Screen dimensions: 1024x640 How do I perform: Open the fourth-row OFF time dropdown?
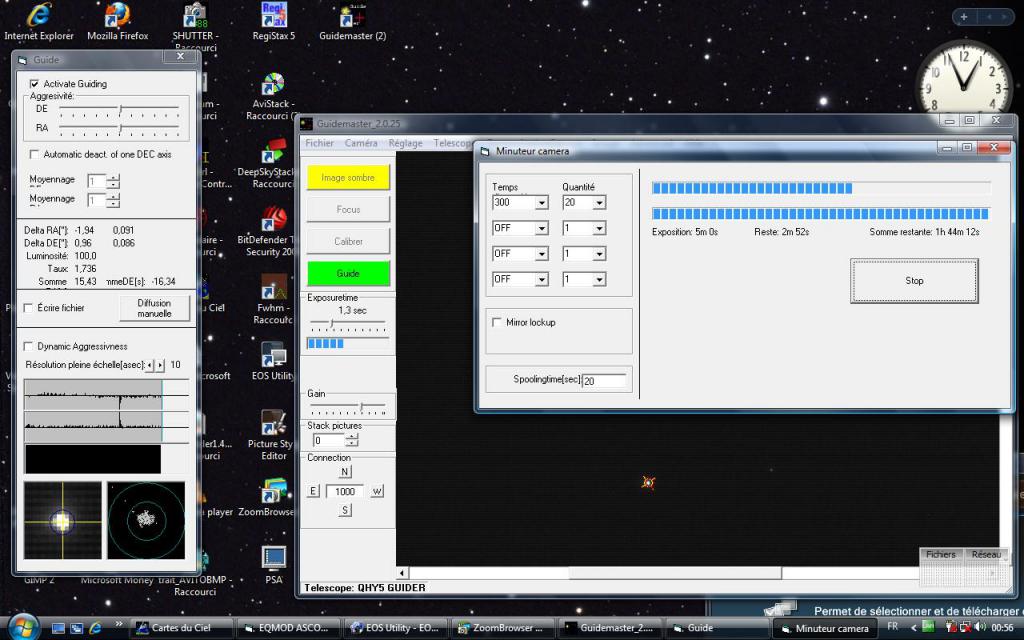pyautogui.click(x=541, y=279)
